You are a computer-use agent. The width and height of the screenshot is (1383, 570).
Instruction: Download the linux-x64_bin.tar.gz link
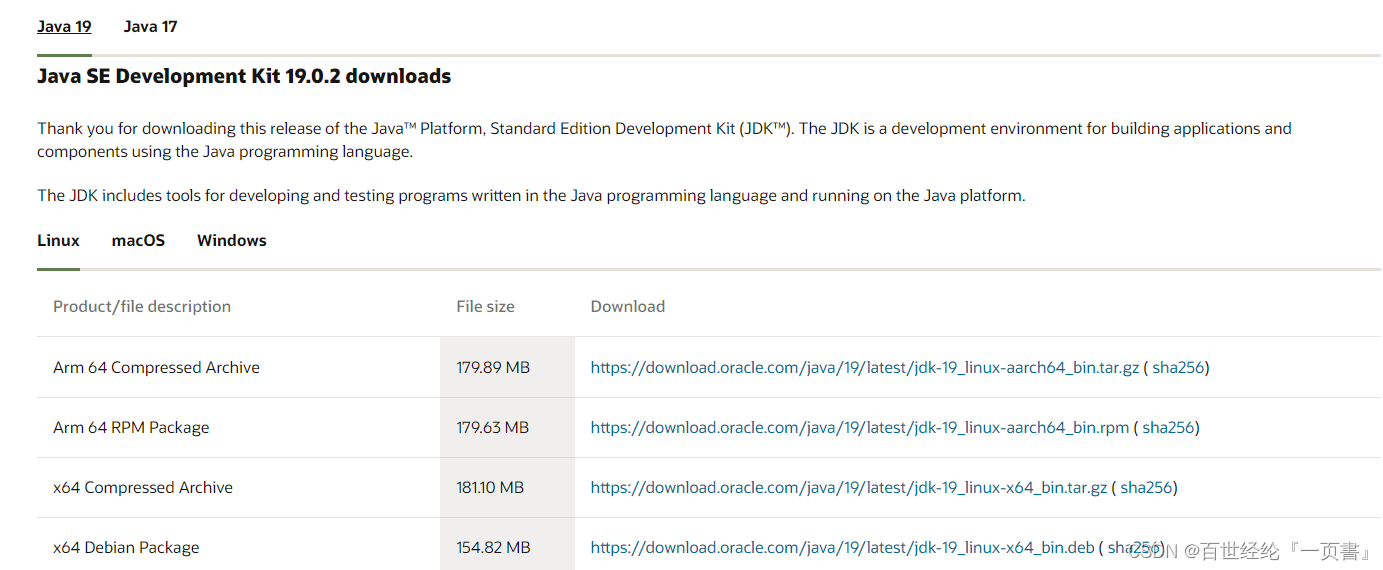tap(849, 488)
